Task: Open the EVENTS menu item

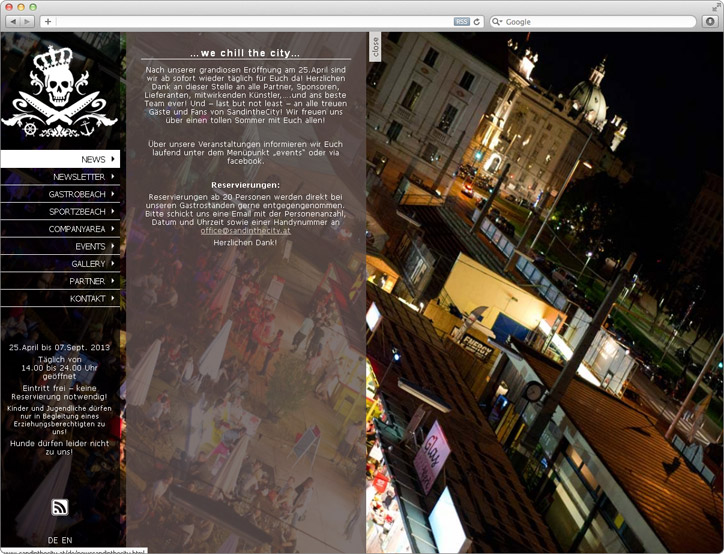Action: (60, 246)
